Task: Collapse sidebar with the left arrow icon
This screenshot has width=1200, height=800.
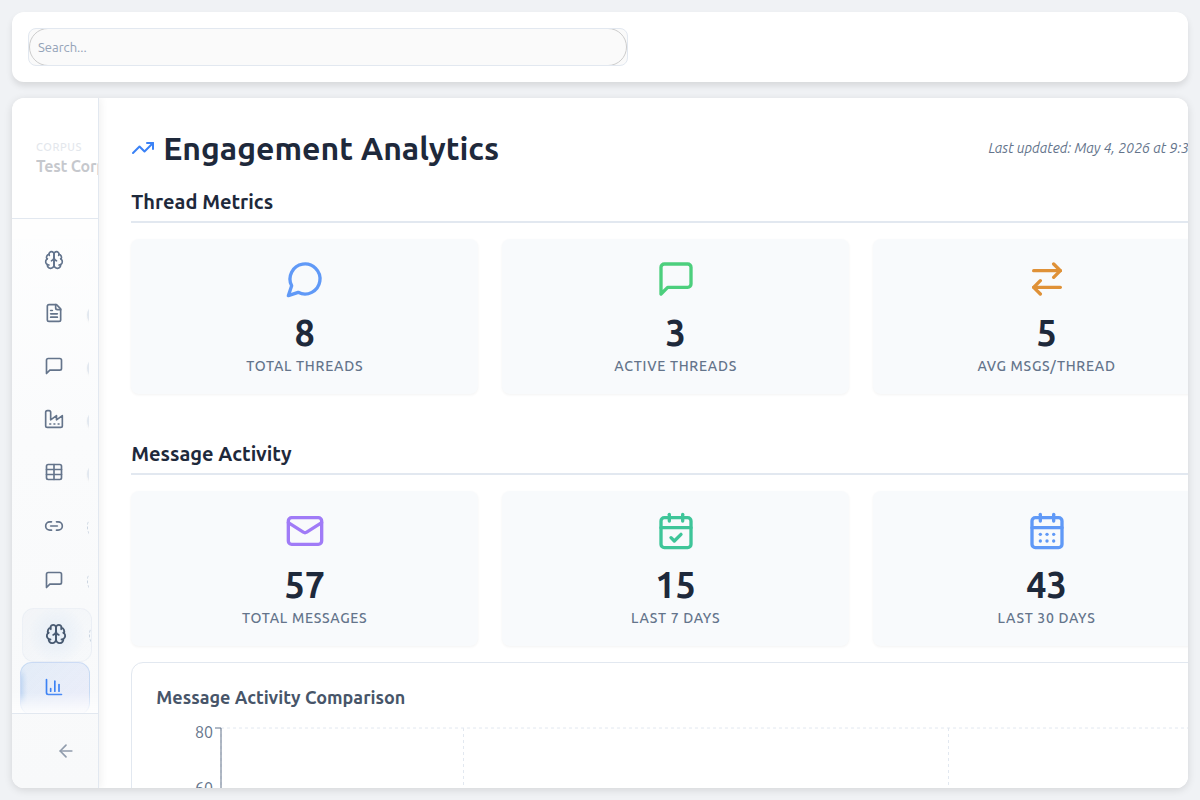Action: (66, 751)
